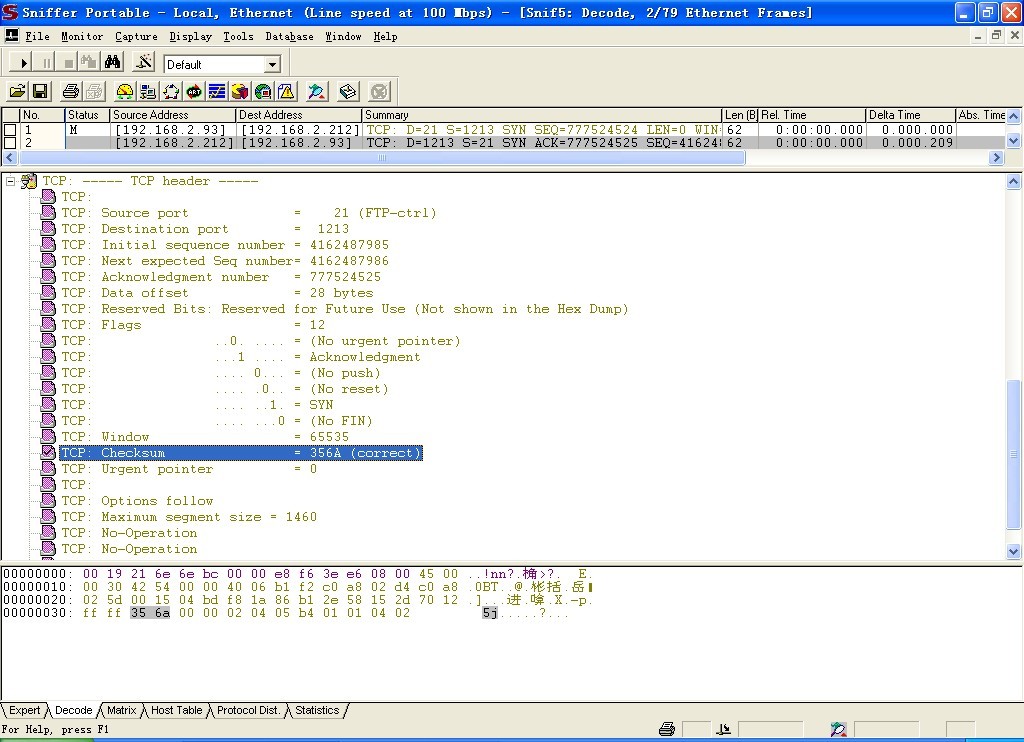Click the packet list scroll left arrow

pos(10,157)
